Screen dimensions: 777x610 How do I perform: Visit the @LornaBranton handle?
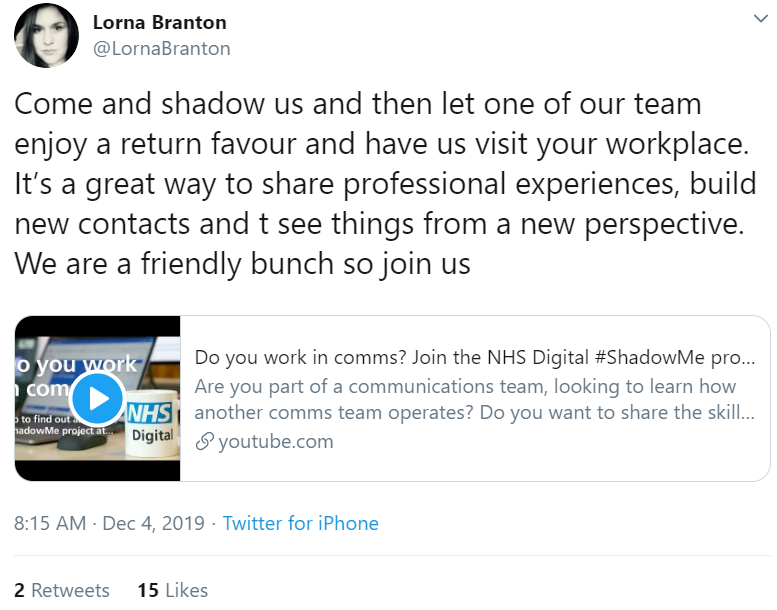point(161,48)
